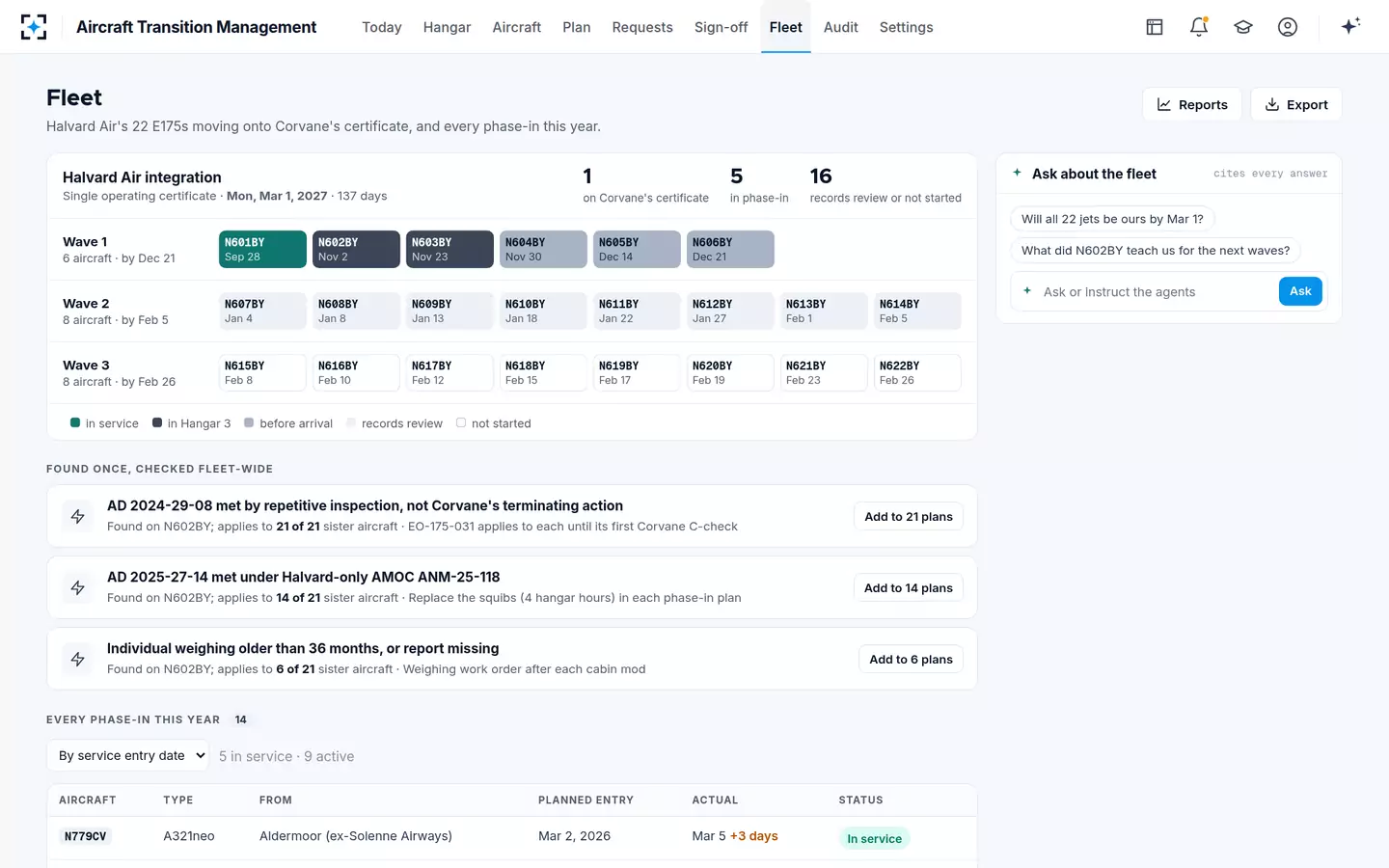Click Add to 14 plans
Viewport: 1389px width, 868px height.
(909, 587)
